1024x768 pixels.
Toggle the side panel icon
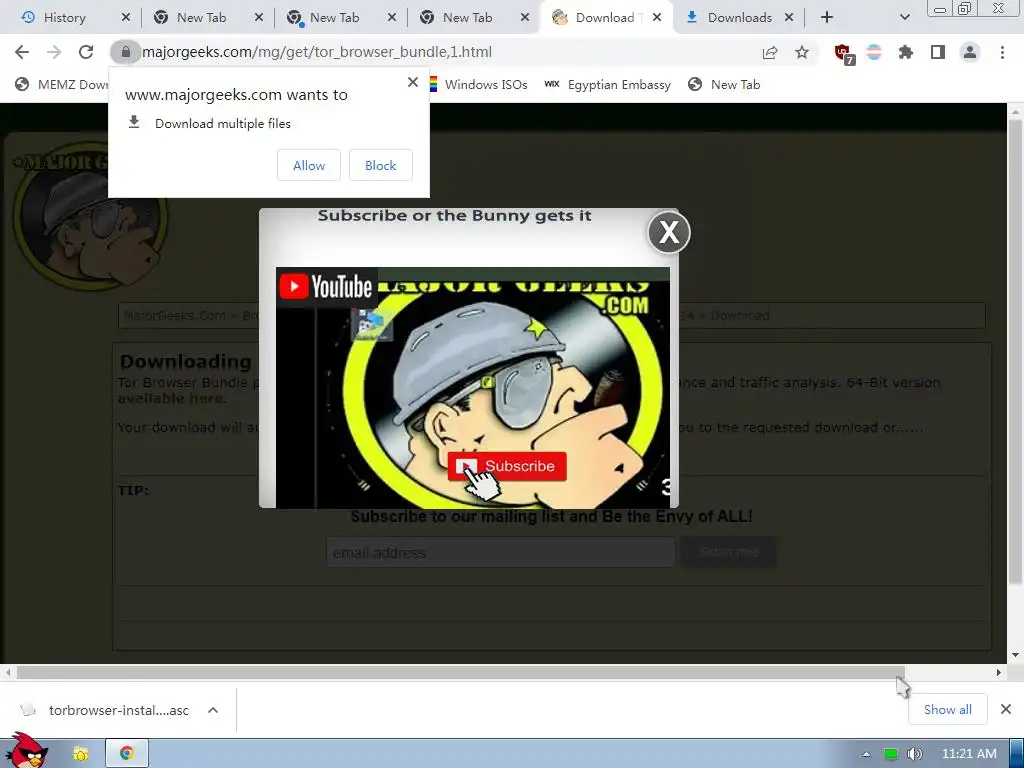click(x=938, y=52)
